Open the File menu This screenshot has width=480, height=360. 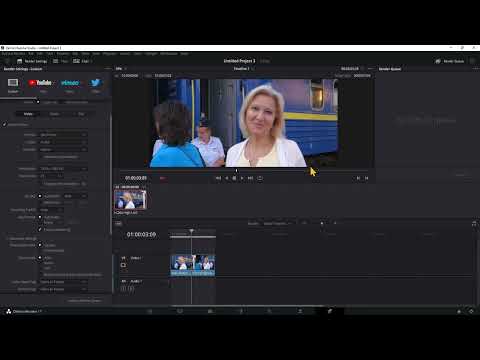click(31, 54)
